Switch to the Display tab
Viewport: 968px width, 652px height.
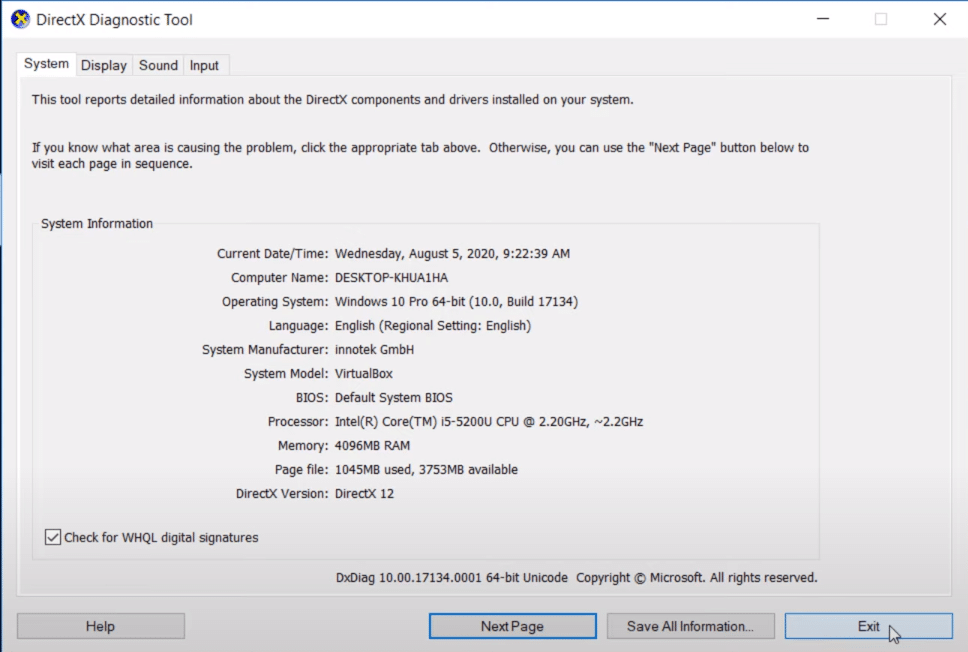[x=103, y=65]
